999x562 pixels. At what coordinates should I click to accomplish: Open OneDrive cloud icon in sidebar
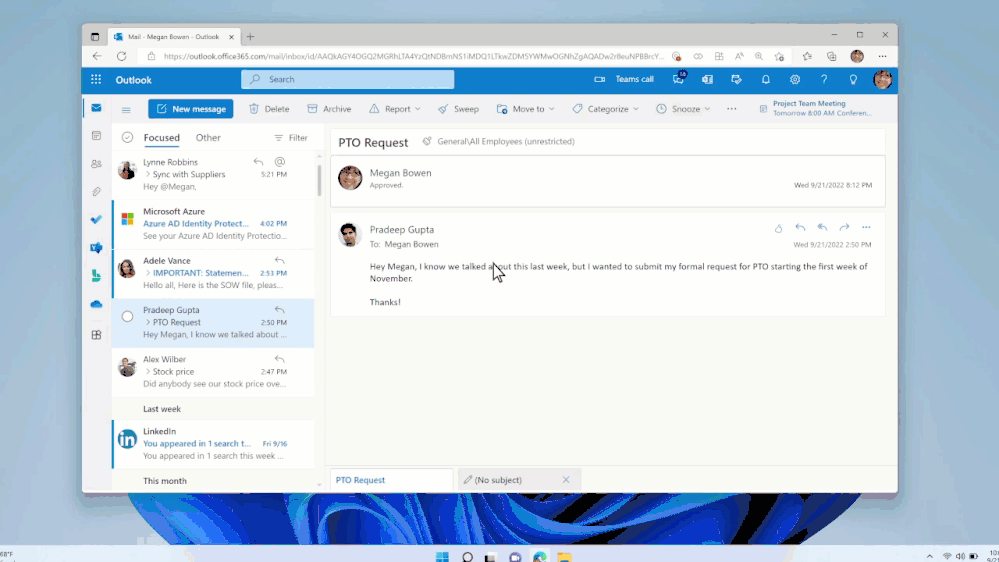point(96,305)
